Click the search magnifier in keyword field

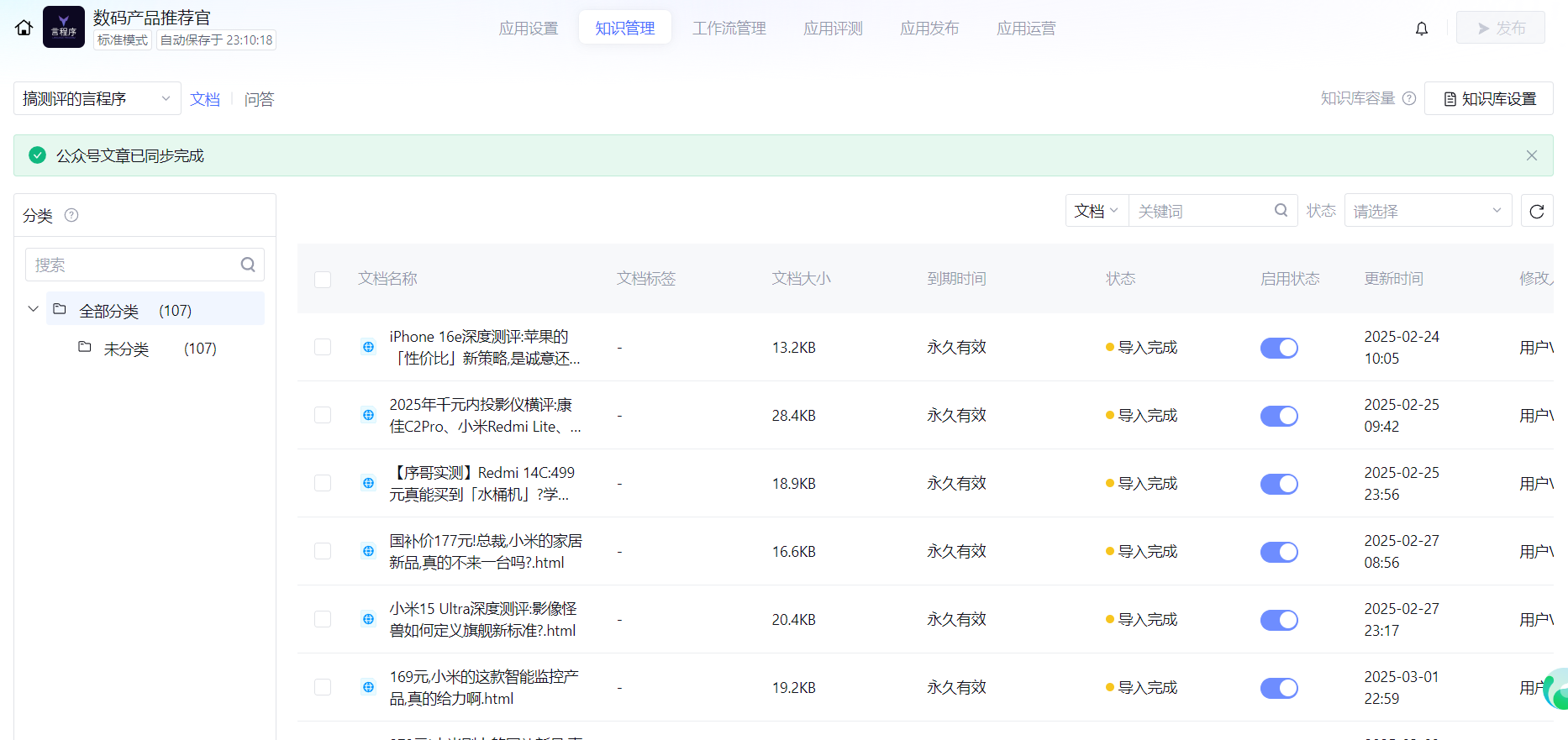(x=1281, y=210)
